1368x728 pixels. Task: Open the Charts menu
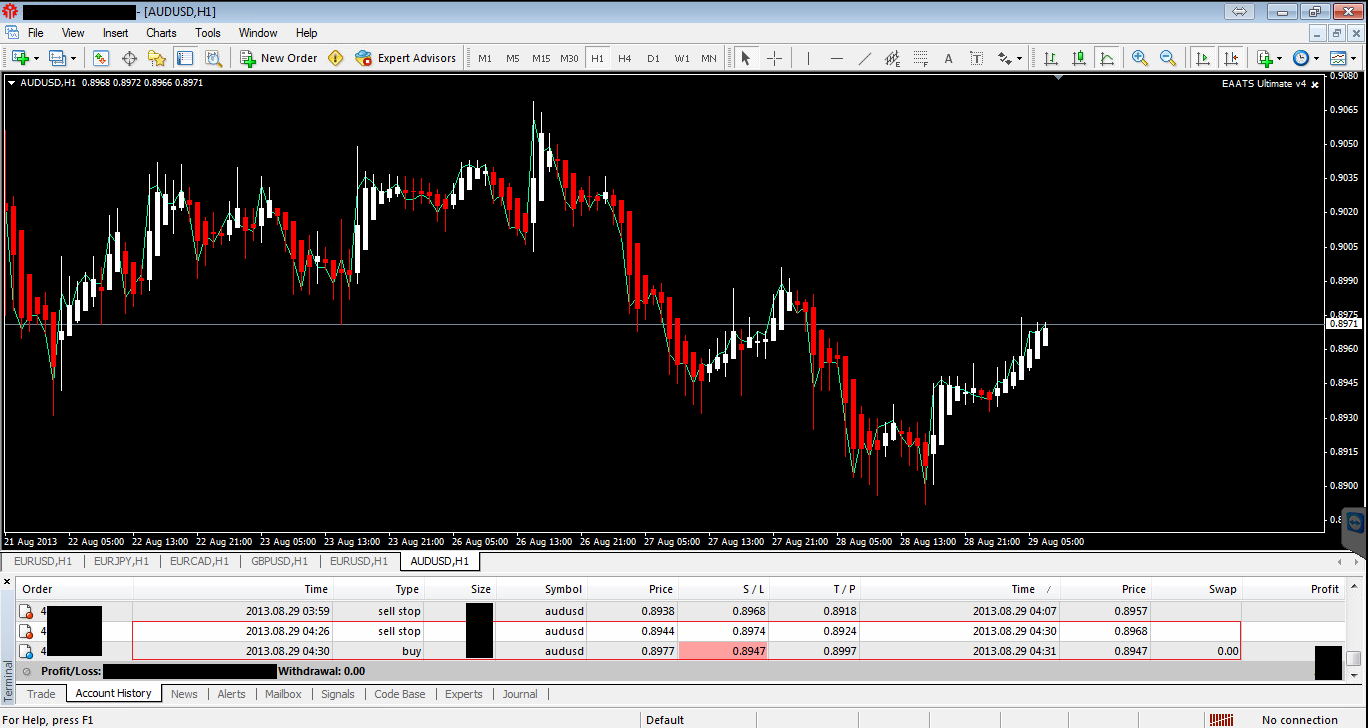point(160,33)
